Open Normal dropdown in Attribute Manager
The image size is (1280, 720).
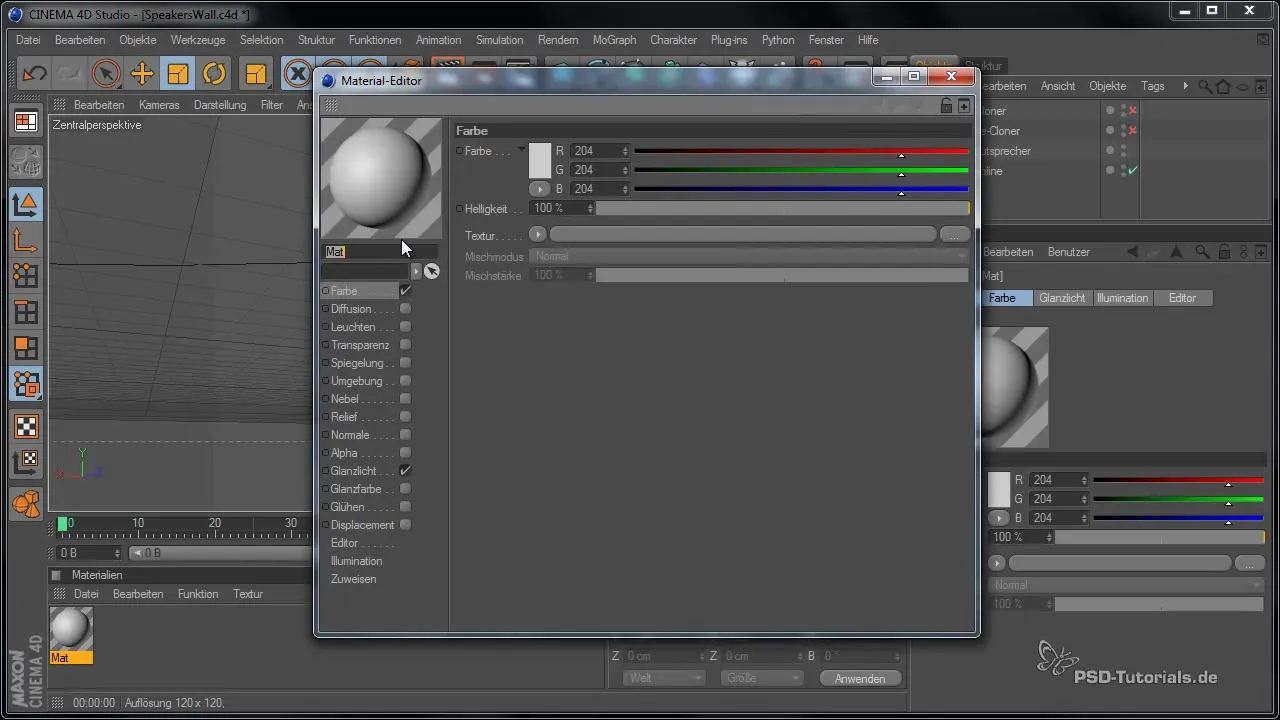click(x=1126, y=585)
